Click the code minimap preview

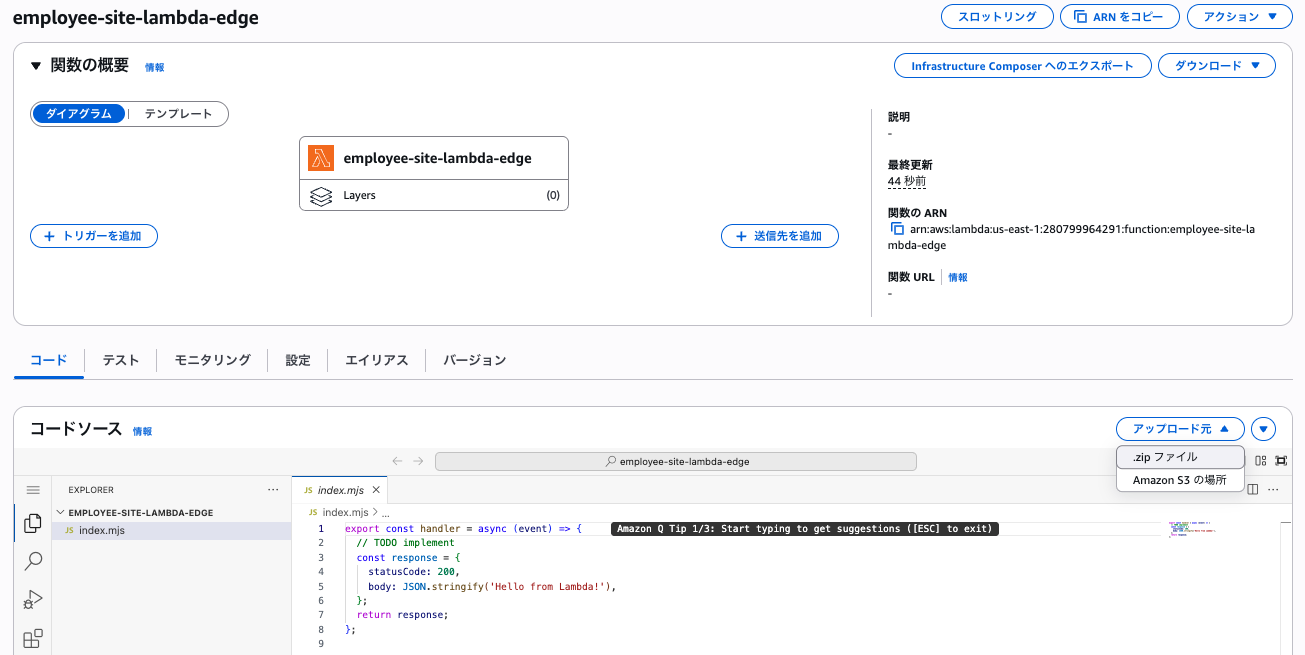pos(1193,529)
